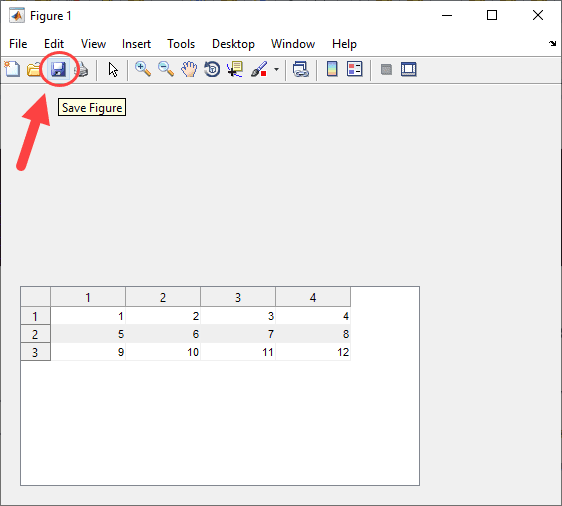The height and width of the screenshot is (506, 562).
Task: Close the Figure 1 window
Action: (x=538, y=15)
